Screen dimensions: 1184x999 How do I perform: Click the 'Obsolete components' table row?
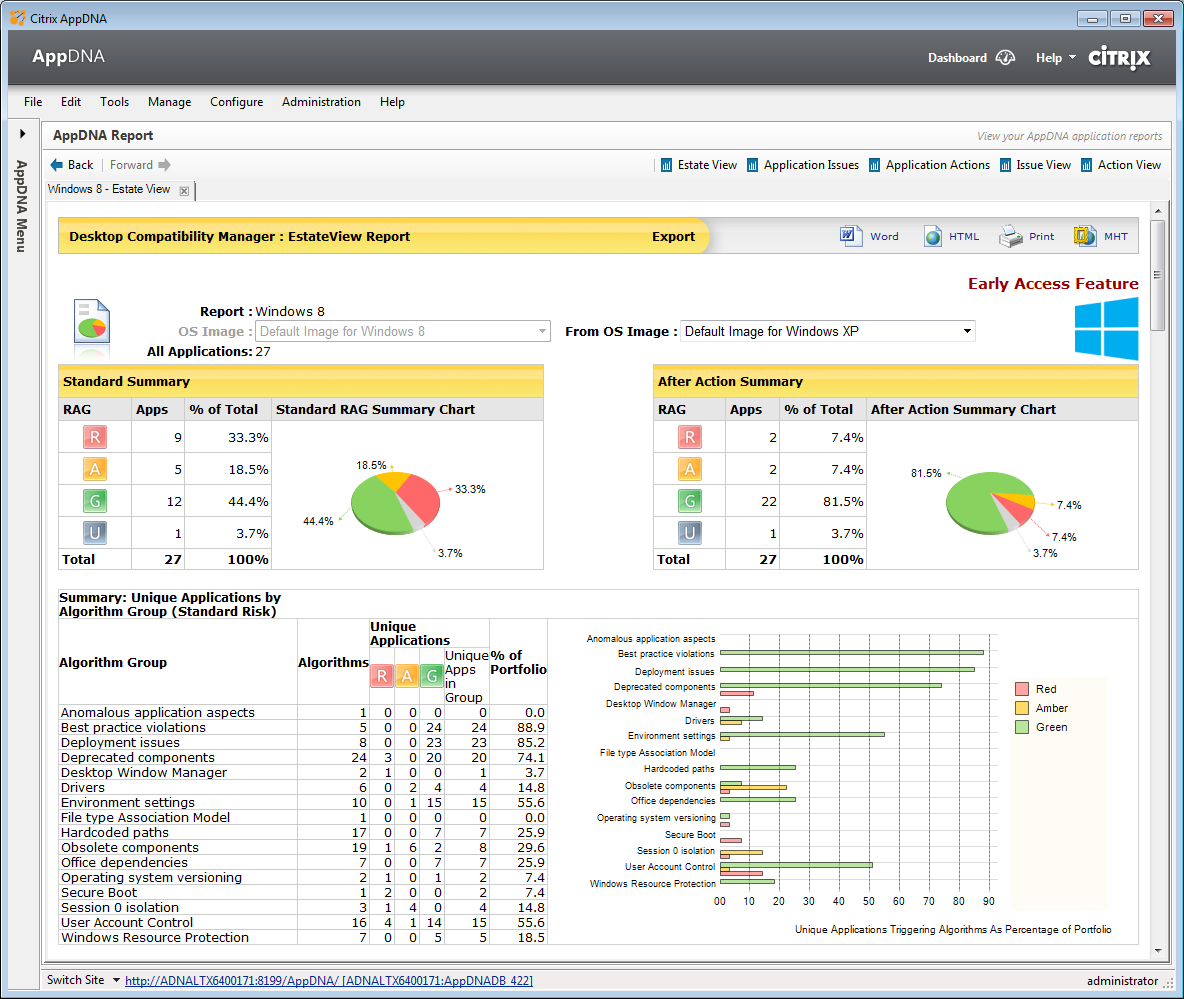tap(303, 847)
